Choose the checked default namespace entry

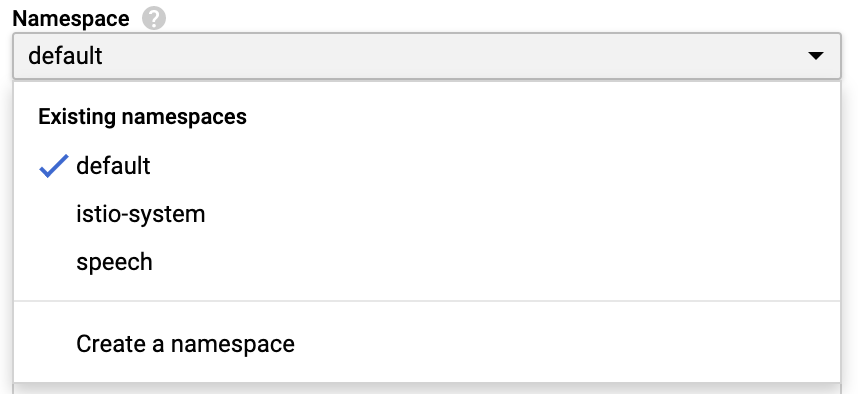pos(427,166)
